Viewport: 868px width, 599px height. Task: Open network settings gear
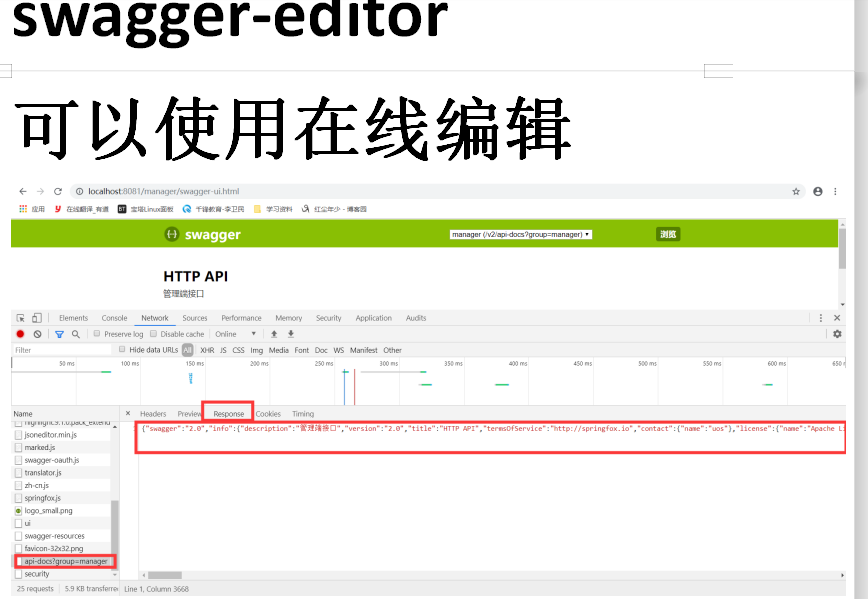pyautogui.click(x=837, y=334)
